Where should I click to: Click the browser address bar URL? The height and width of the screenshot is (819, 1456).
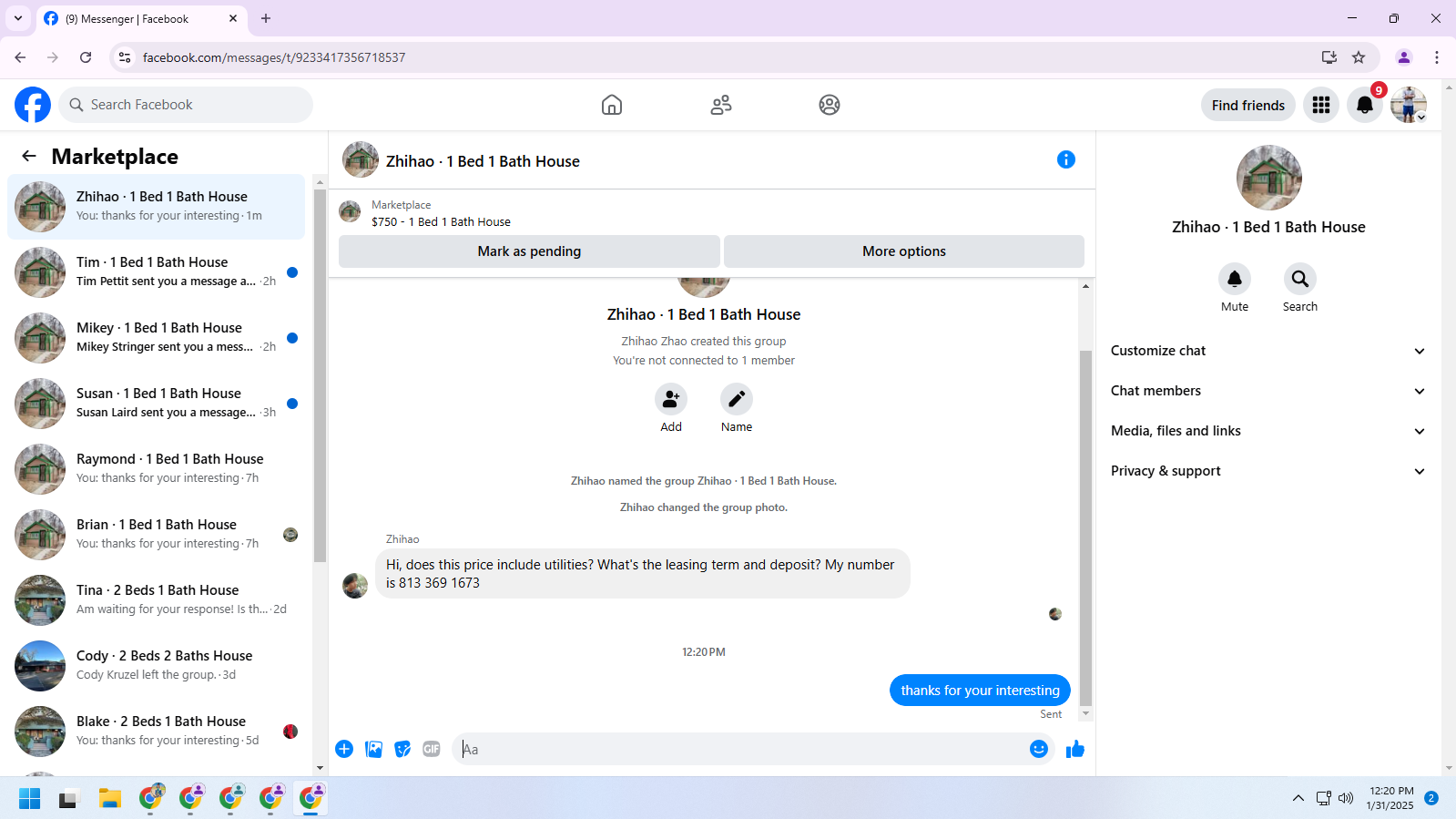(274, 57)
